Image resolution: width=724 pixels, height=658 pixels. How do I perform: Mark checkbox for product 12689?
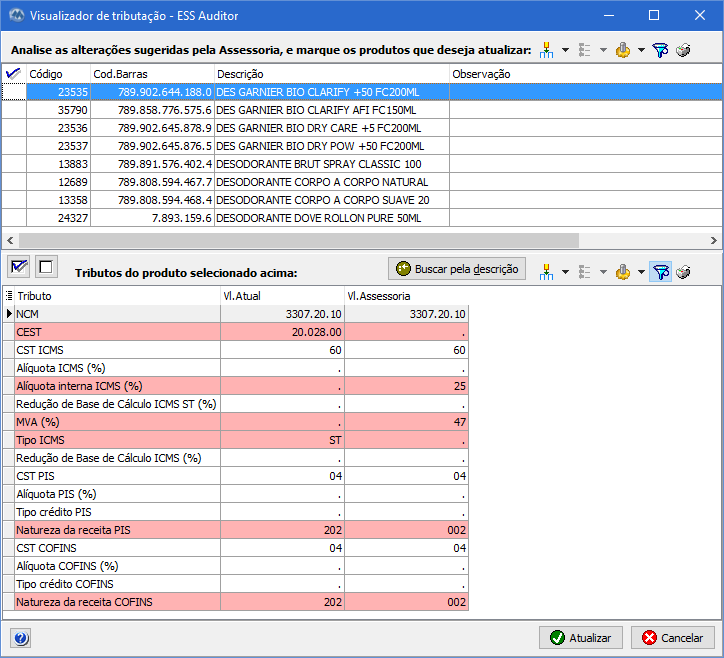(14, 182)
